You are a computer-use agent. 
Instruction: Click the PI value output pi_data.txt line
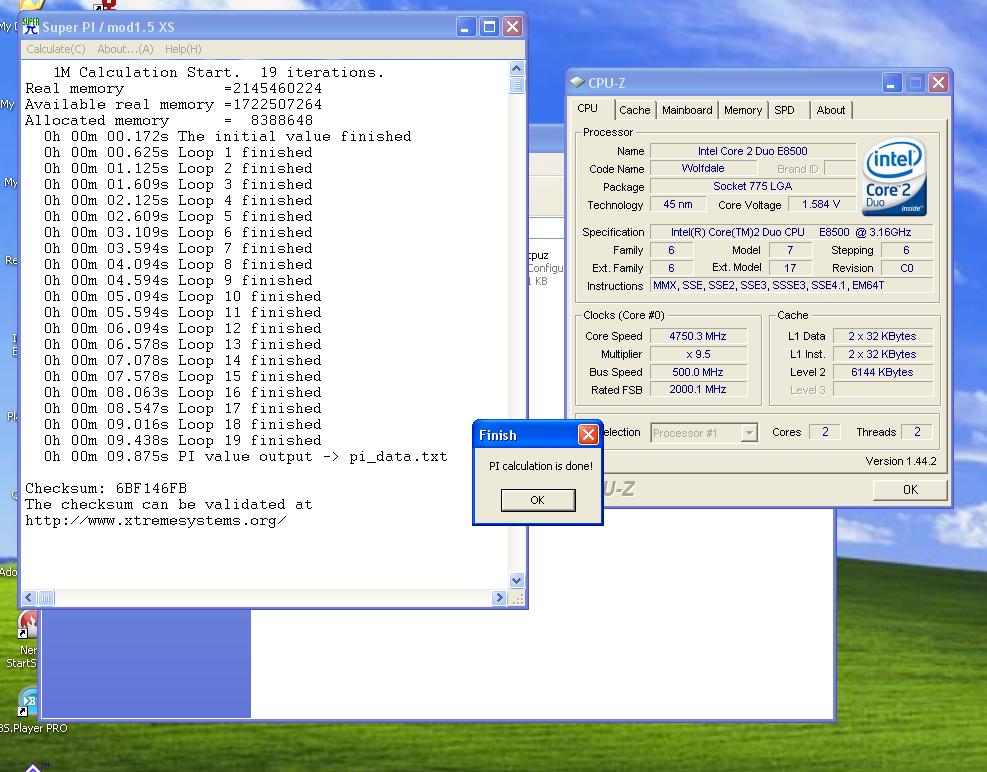245,457
